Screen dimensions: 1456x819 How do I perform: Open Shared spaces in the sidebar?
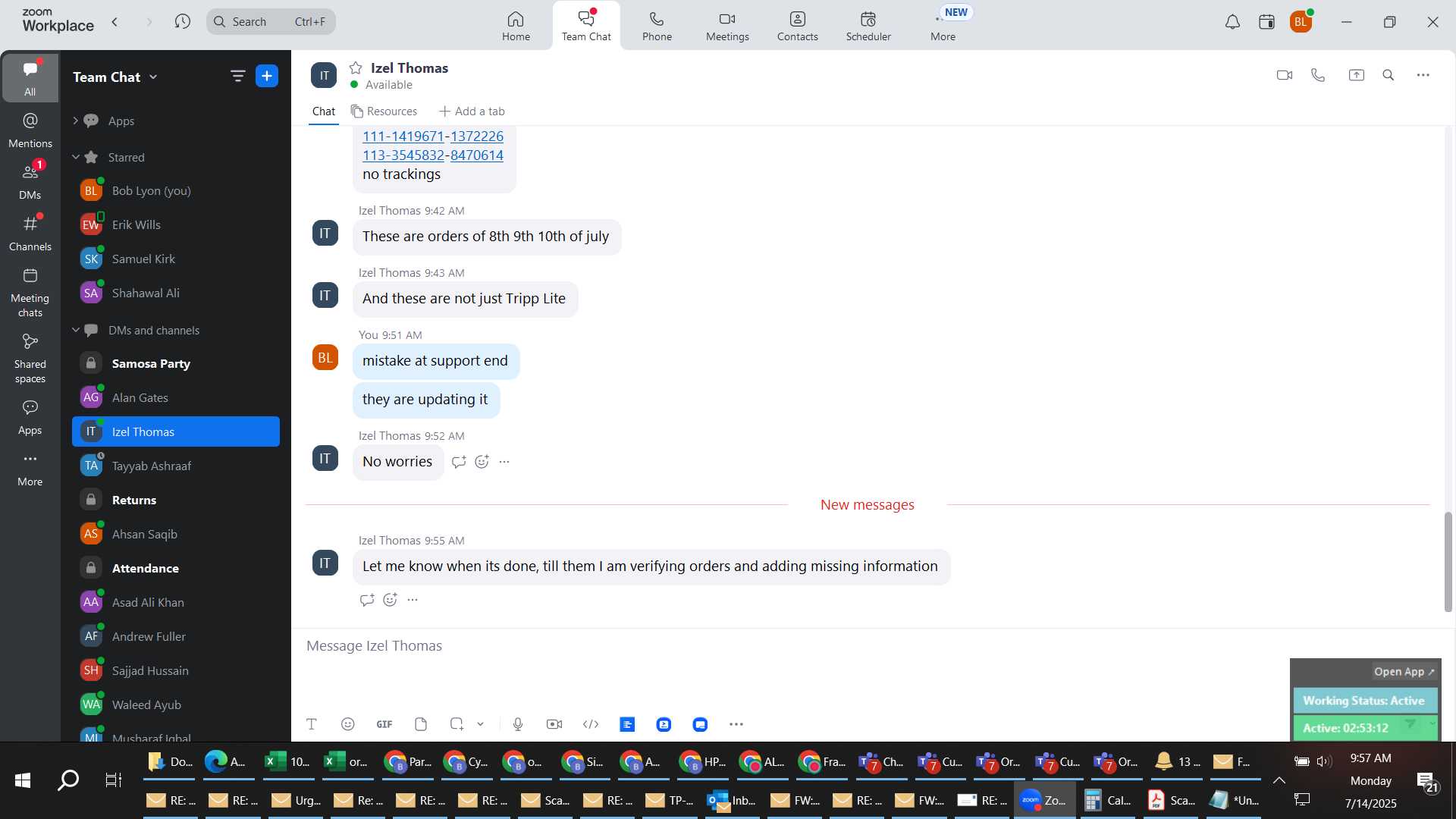coord(30,359)
